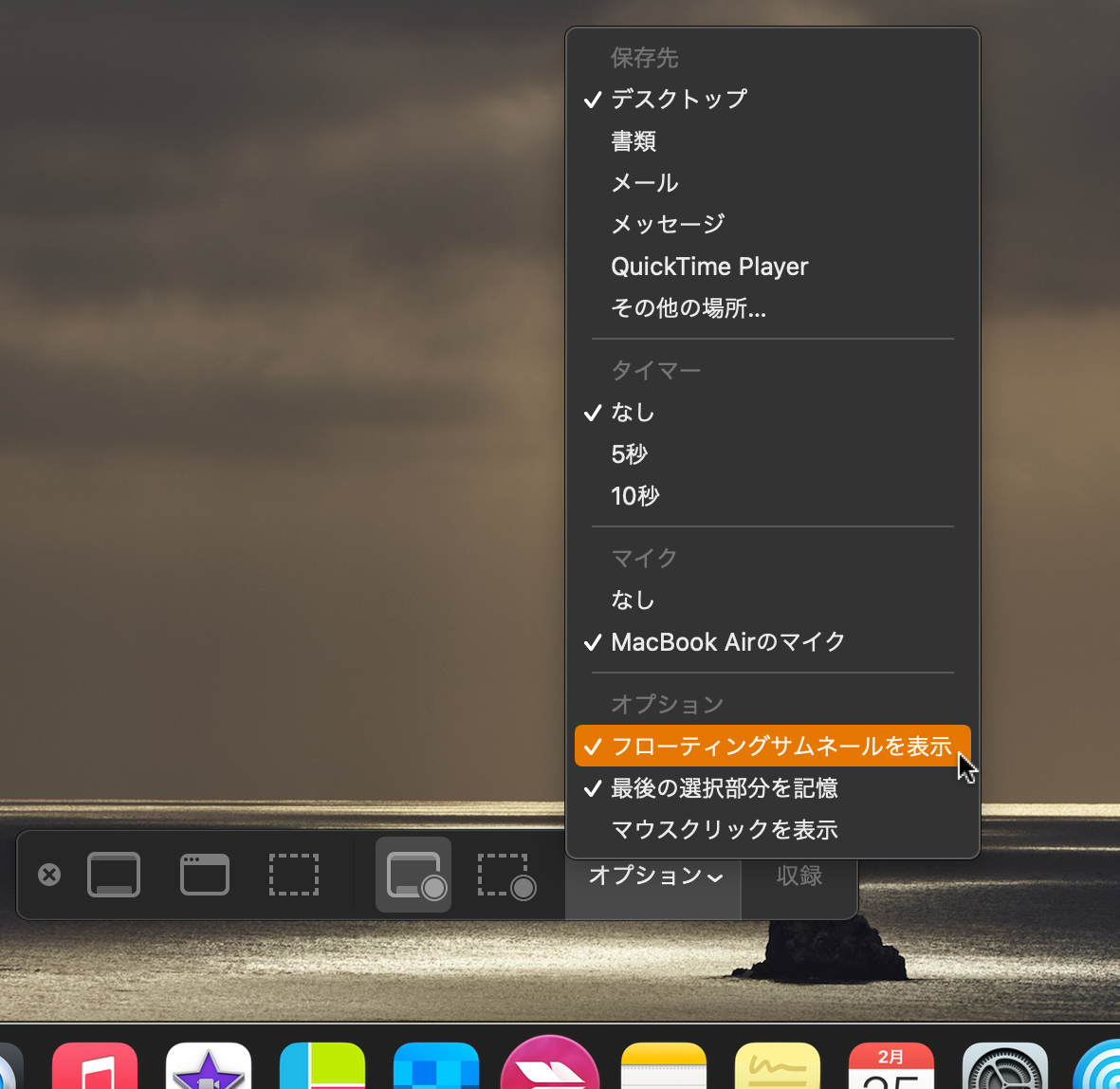Choose デスクトップ as the save location
This screenshot has width=1120, height=1089.
click(x=772, y=99)
